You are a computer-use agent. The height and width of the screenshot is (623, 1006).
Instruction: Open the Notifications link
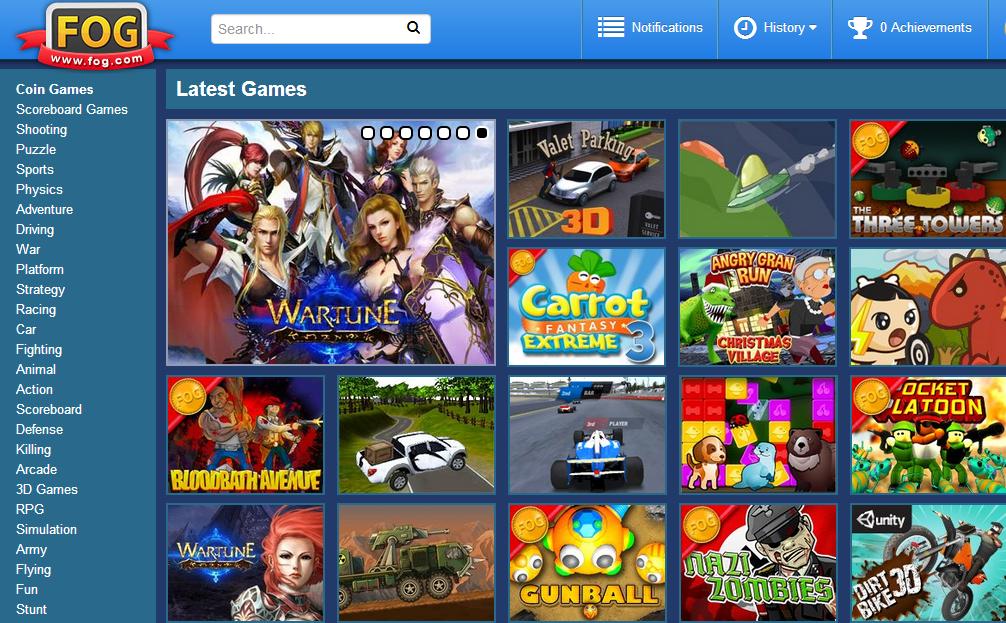point(667,28)
